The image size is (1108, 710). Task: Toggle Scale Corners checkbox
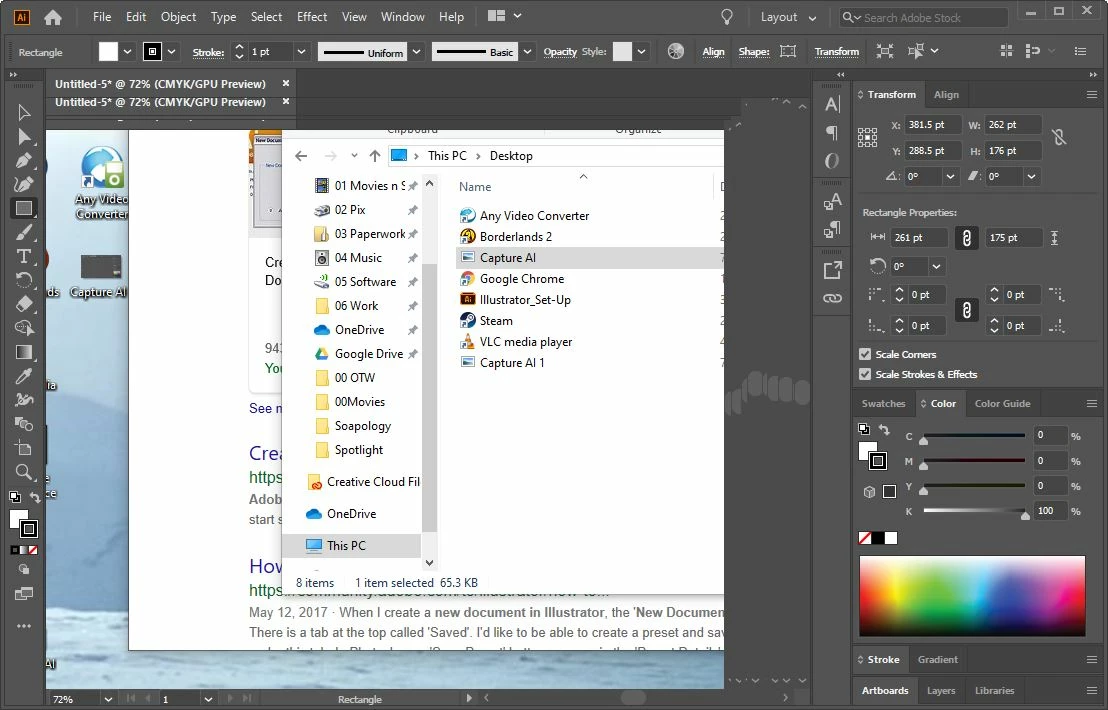tap(865, 354)
